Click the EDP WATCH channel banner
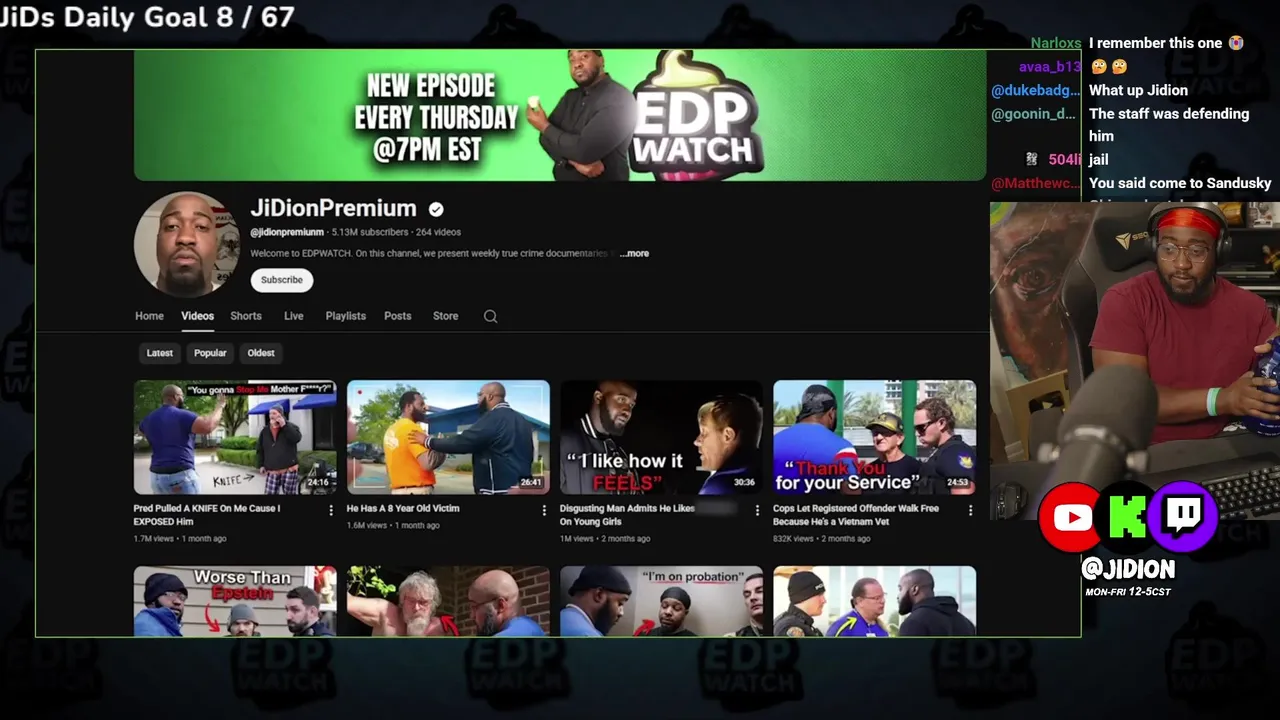1280x720 pixels. (x=560, y=116)
